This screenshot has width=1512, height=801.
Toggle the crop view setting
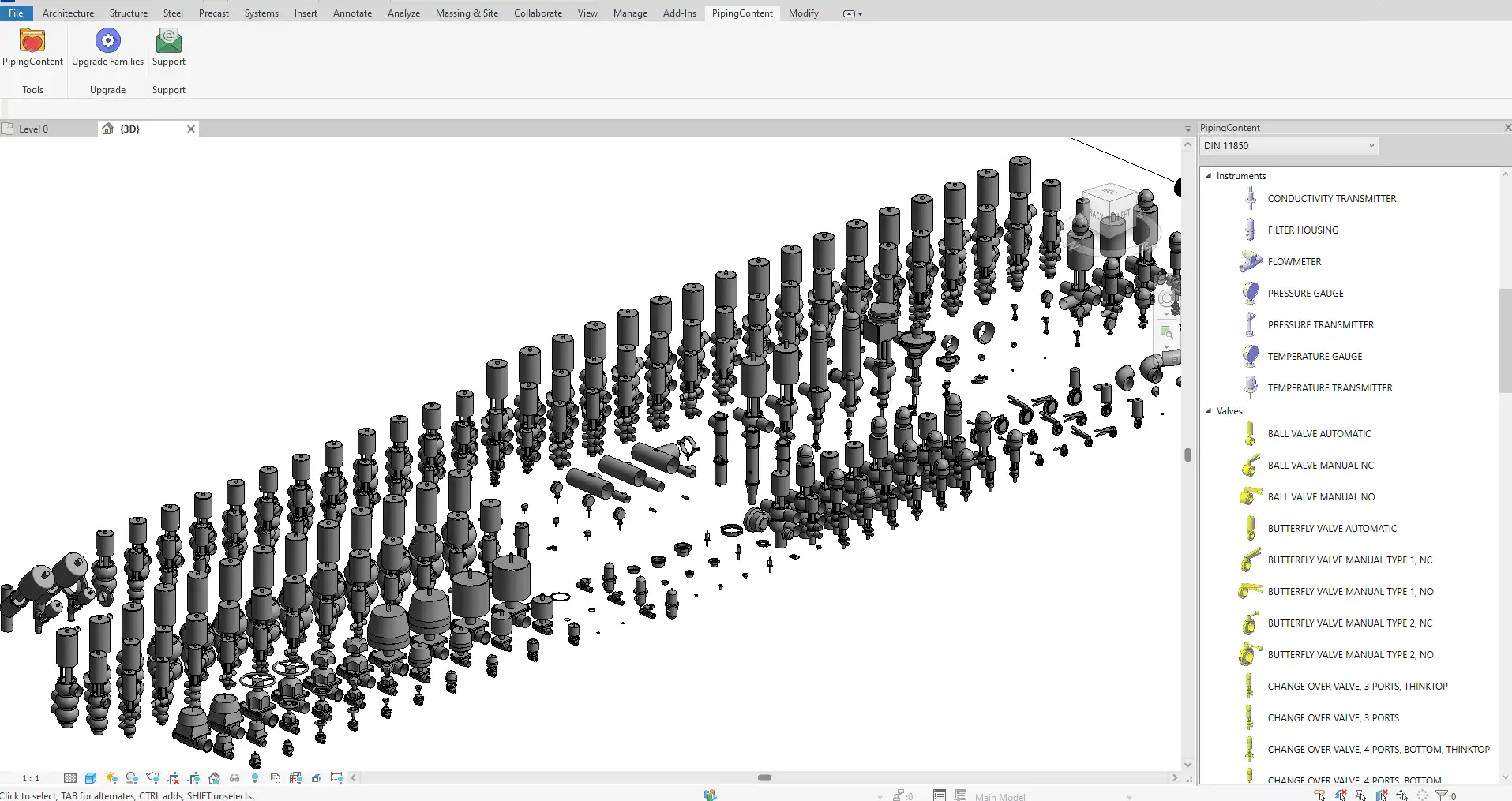[173, 778]
